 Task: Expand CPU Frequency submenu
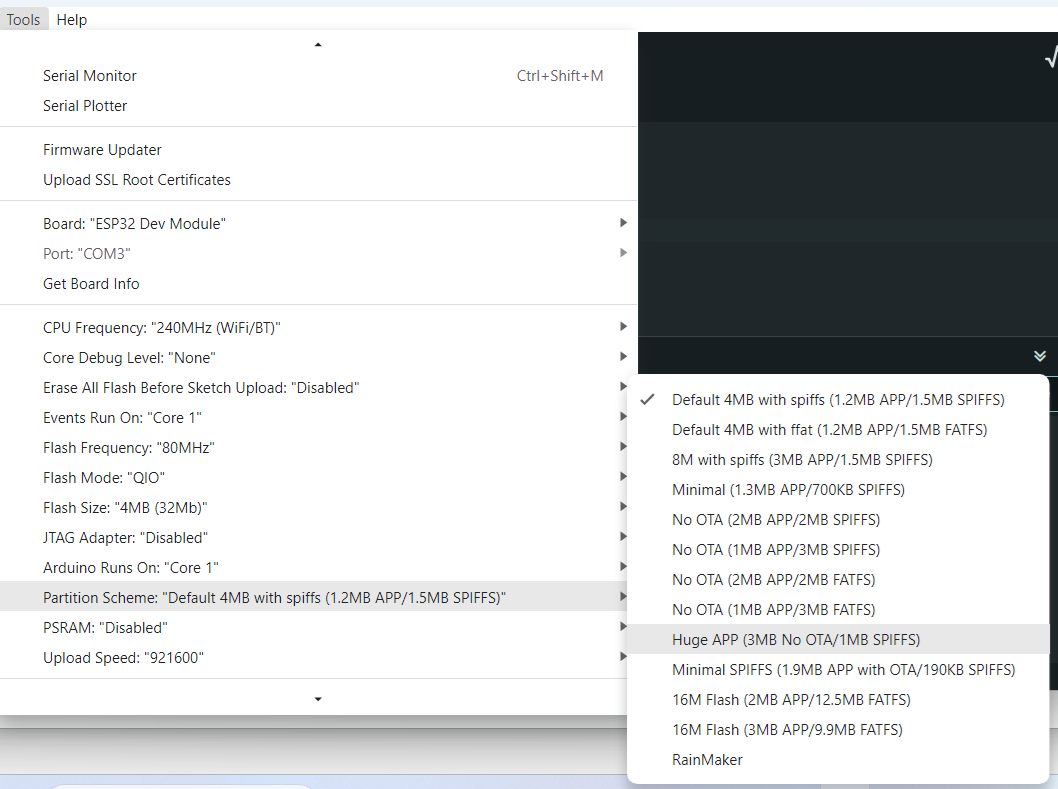point(318,327)
